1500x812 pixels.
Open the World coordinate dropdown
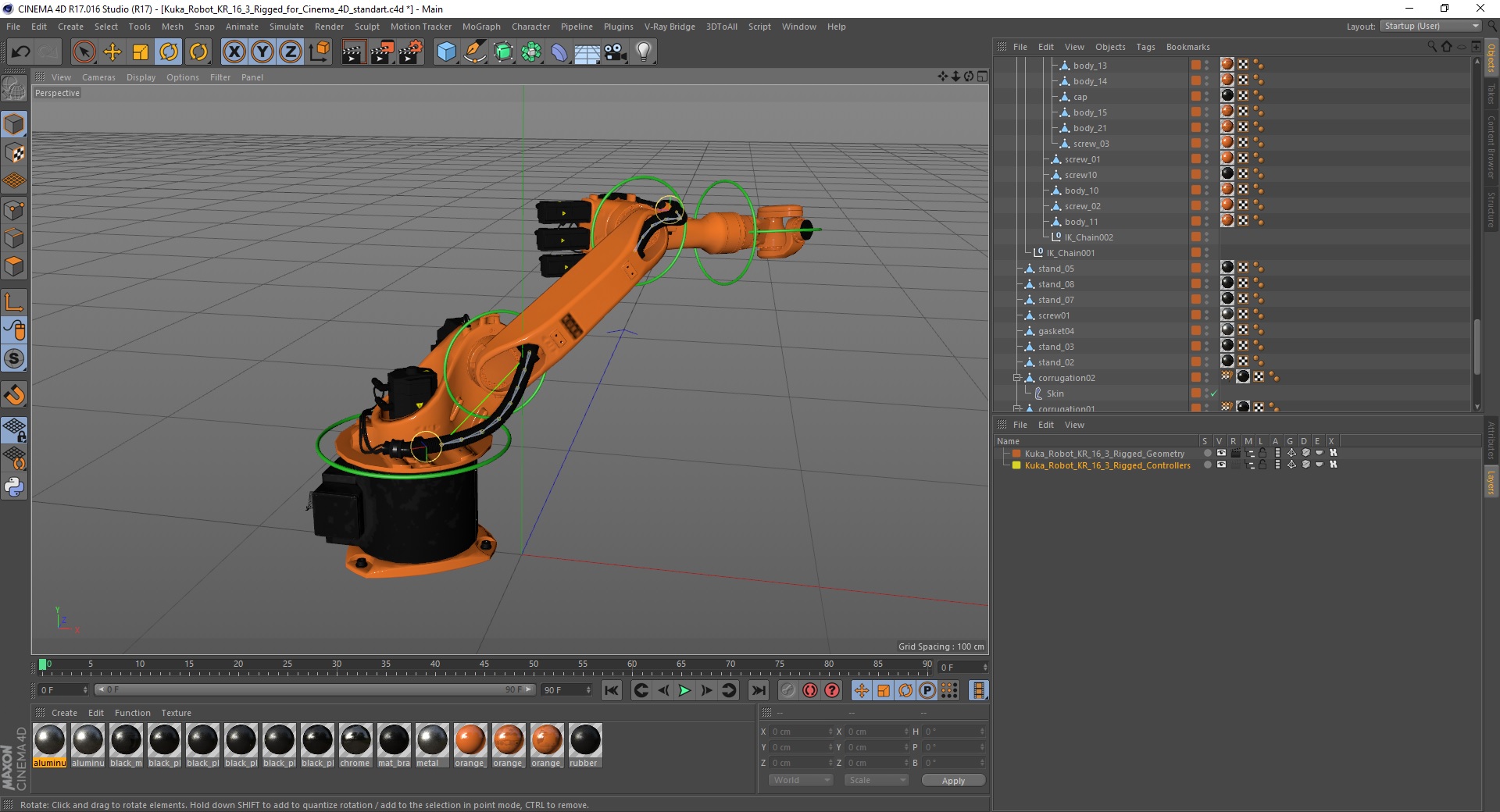point(801,780)
